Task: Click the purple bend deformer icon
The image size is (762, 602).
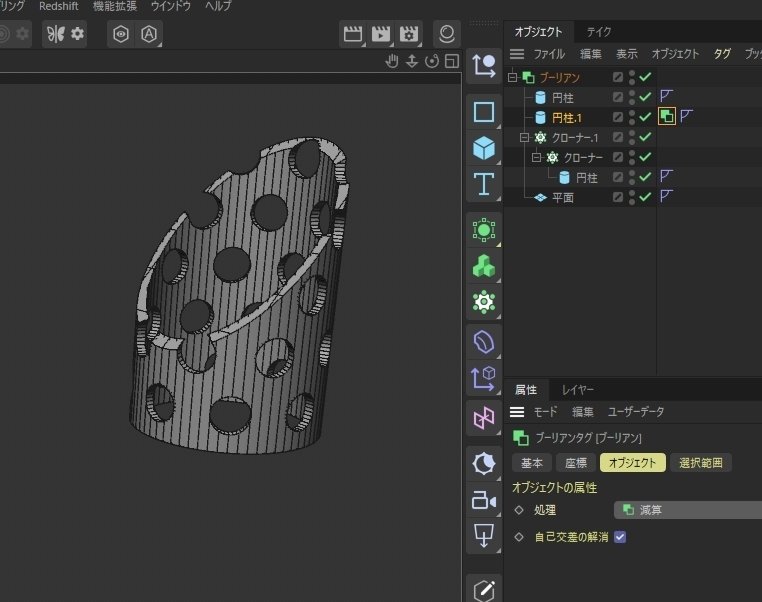Action: click(x=484, y=342)
